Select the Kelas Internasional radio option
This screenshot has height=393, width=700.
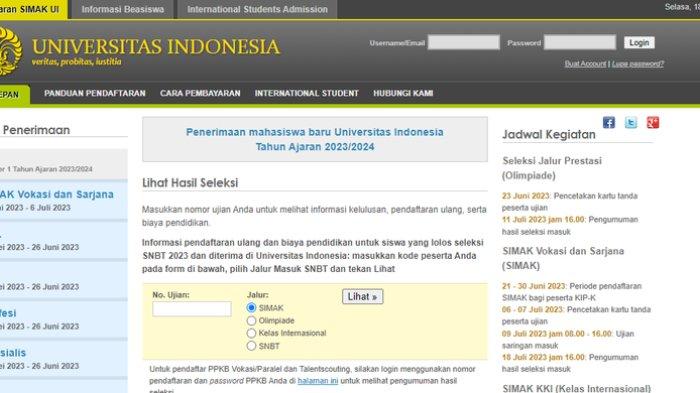point(251,333)
